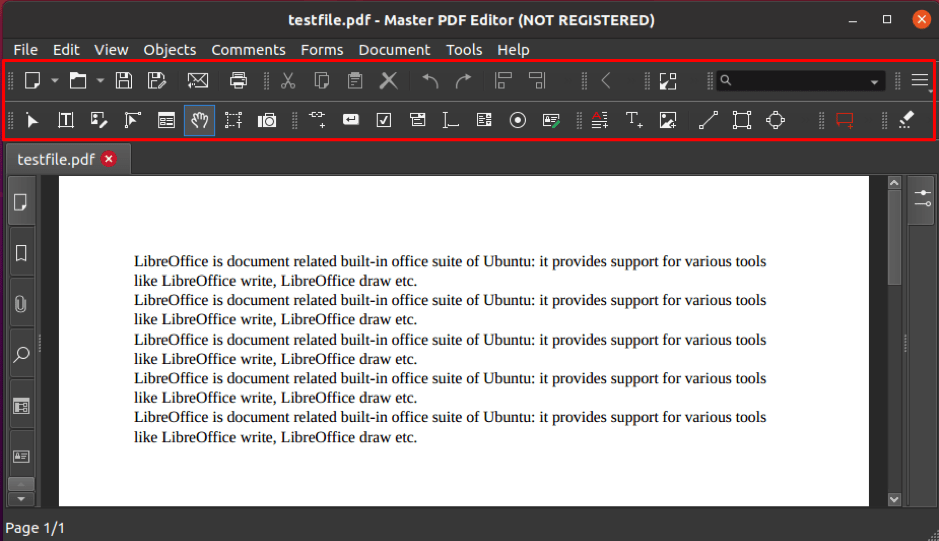Click the Insert Text T+ tool
The width and height of the screenshot is (939, 541).
tap(634, 120)
